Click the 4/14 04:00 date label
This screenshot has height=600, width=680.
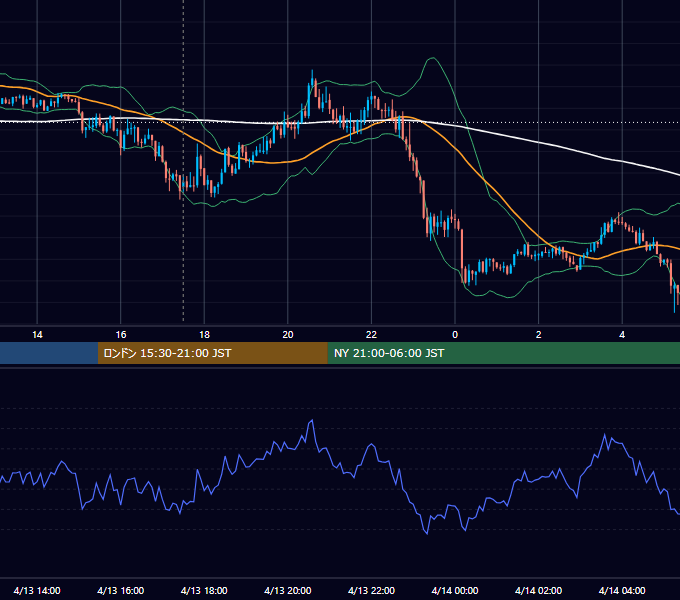pyautogui.click(x=622, y=590)
